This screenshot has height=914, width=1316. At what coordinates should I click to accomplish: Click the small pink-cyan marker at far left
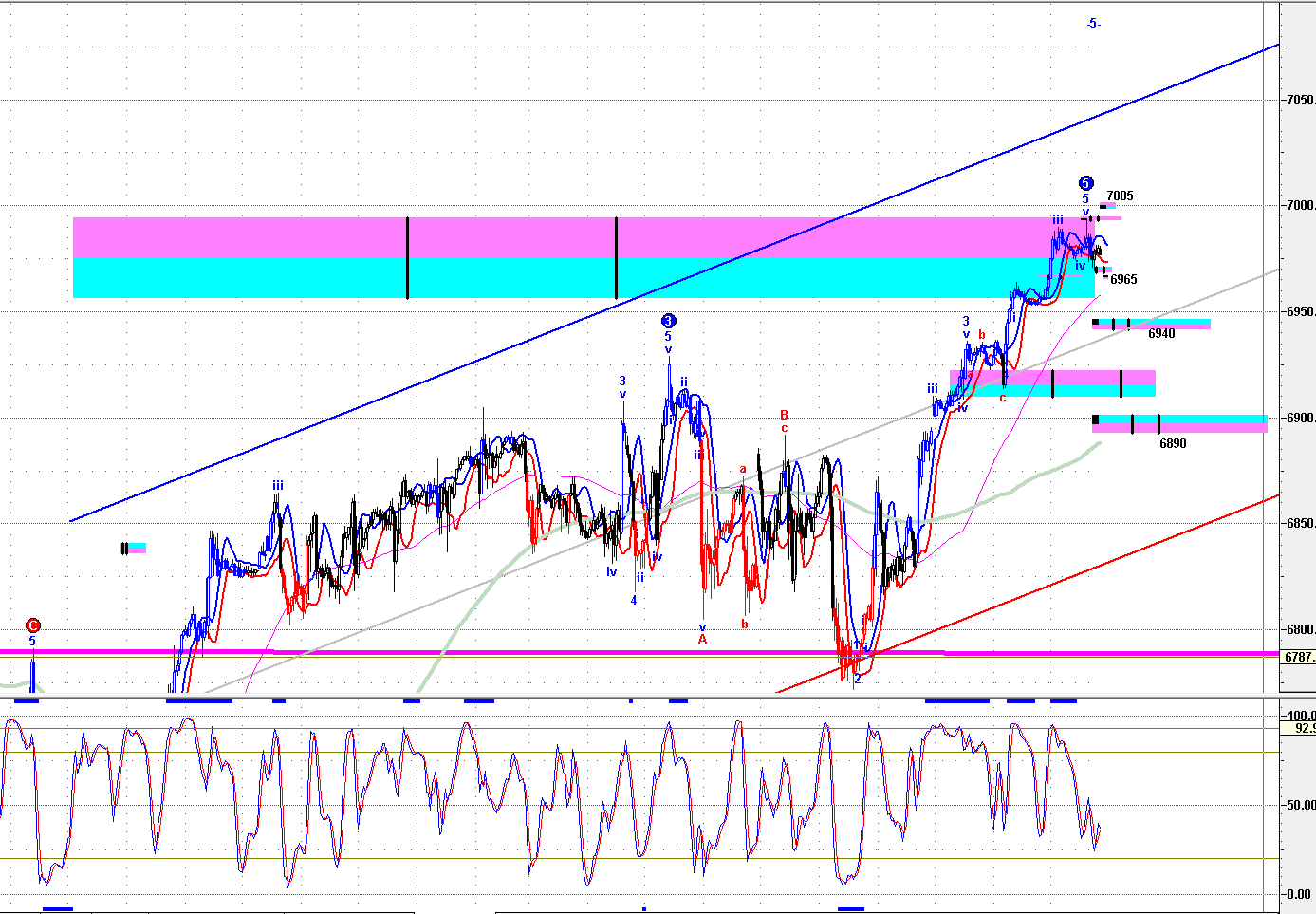pyautogui.click(x=134, y=548)
